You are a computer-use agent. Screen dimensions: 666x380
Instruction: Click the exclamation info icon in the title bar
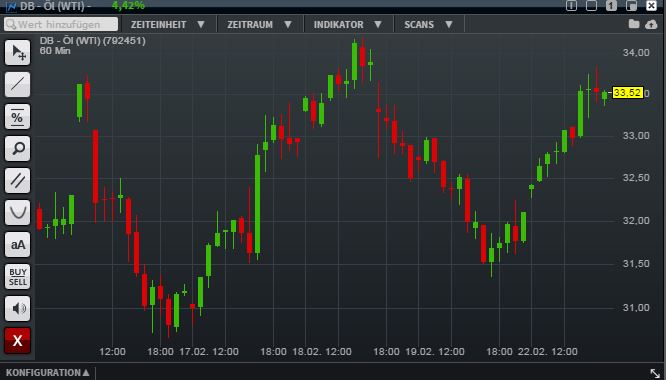571,6
